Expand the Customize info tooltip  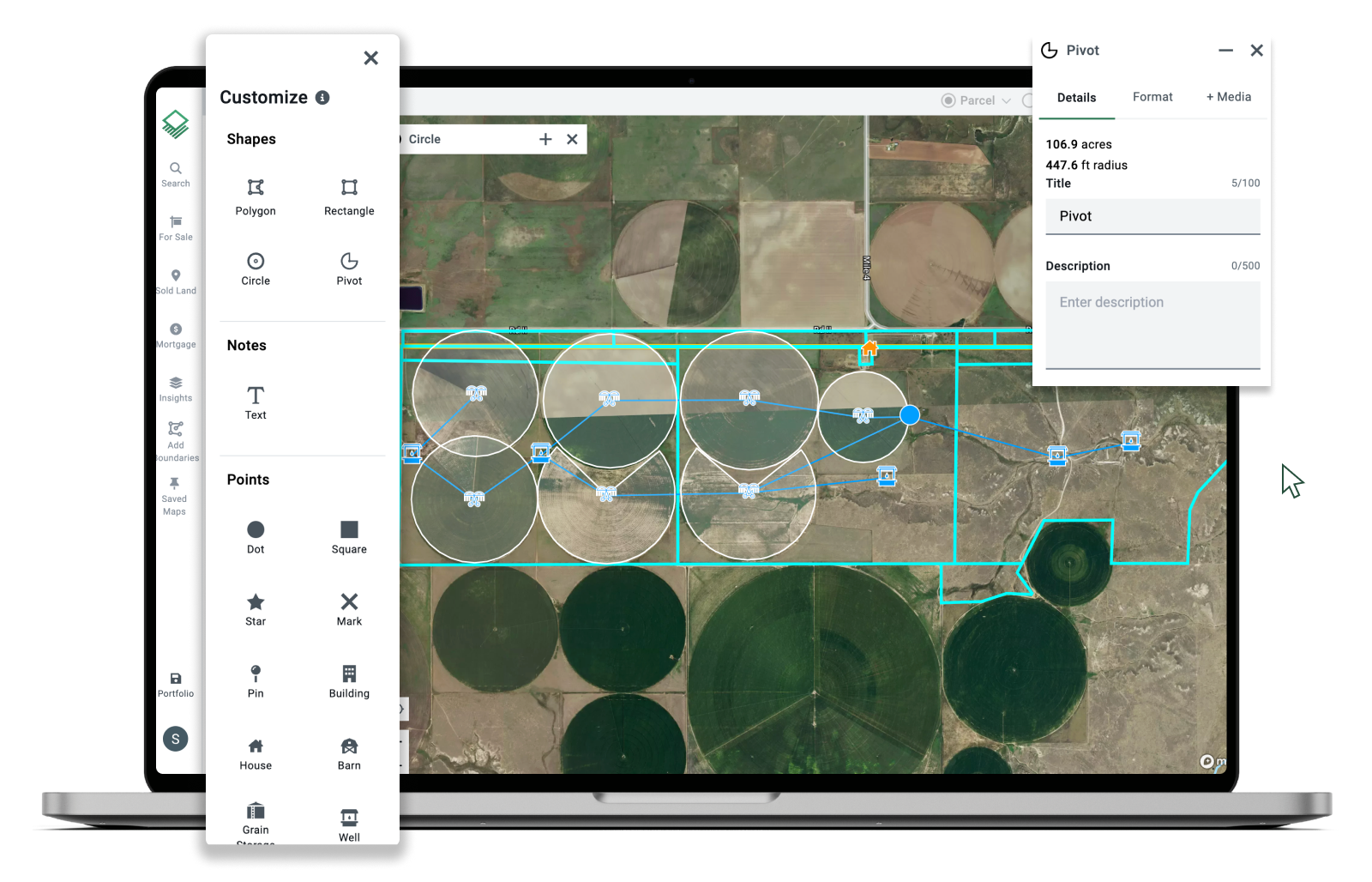coord(322,98)
